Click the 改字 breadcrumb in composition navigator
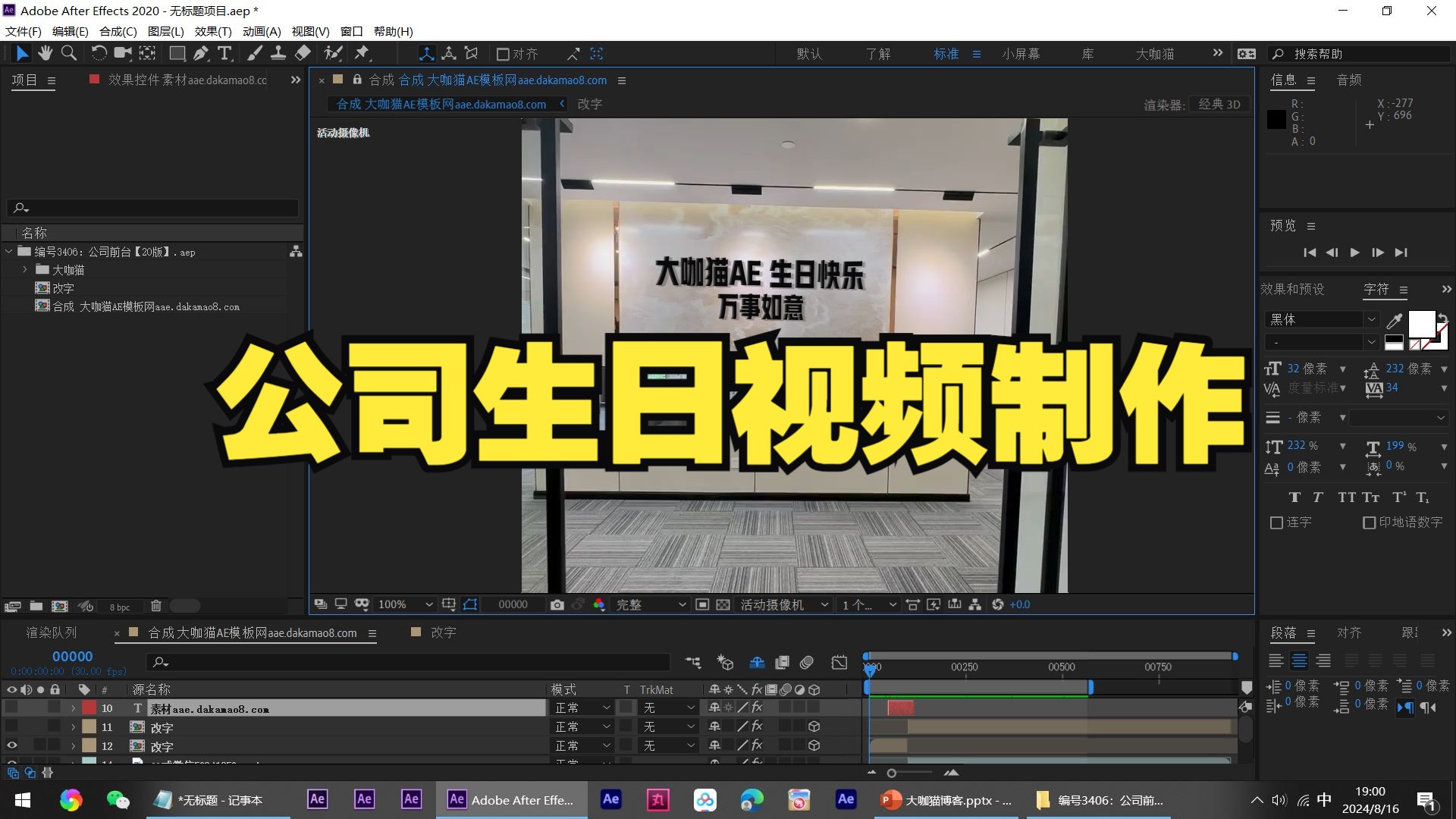 [590, 104]
